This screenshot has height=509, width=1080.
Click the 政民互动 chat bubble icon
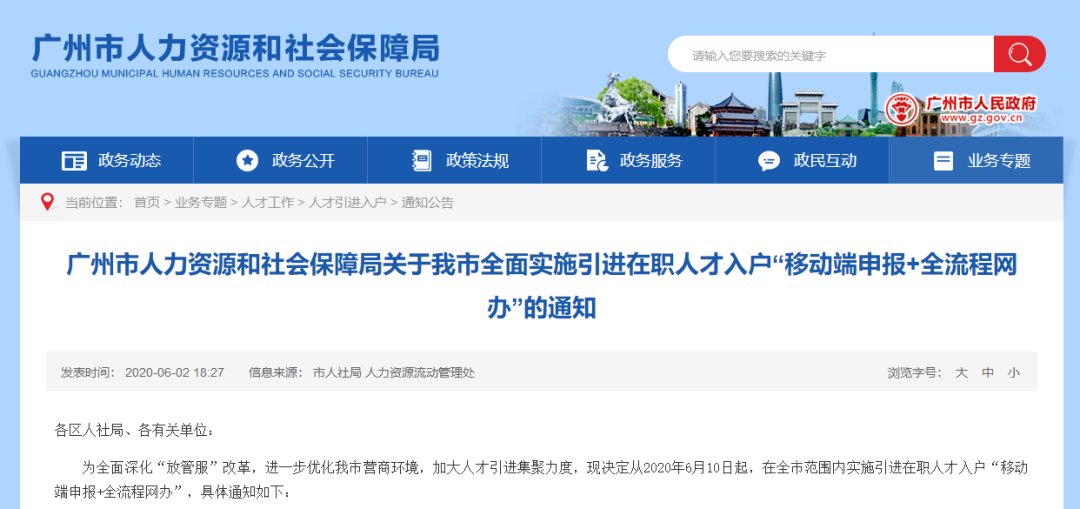[769, 162]
